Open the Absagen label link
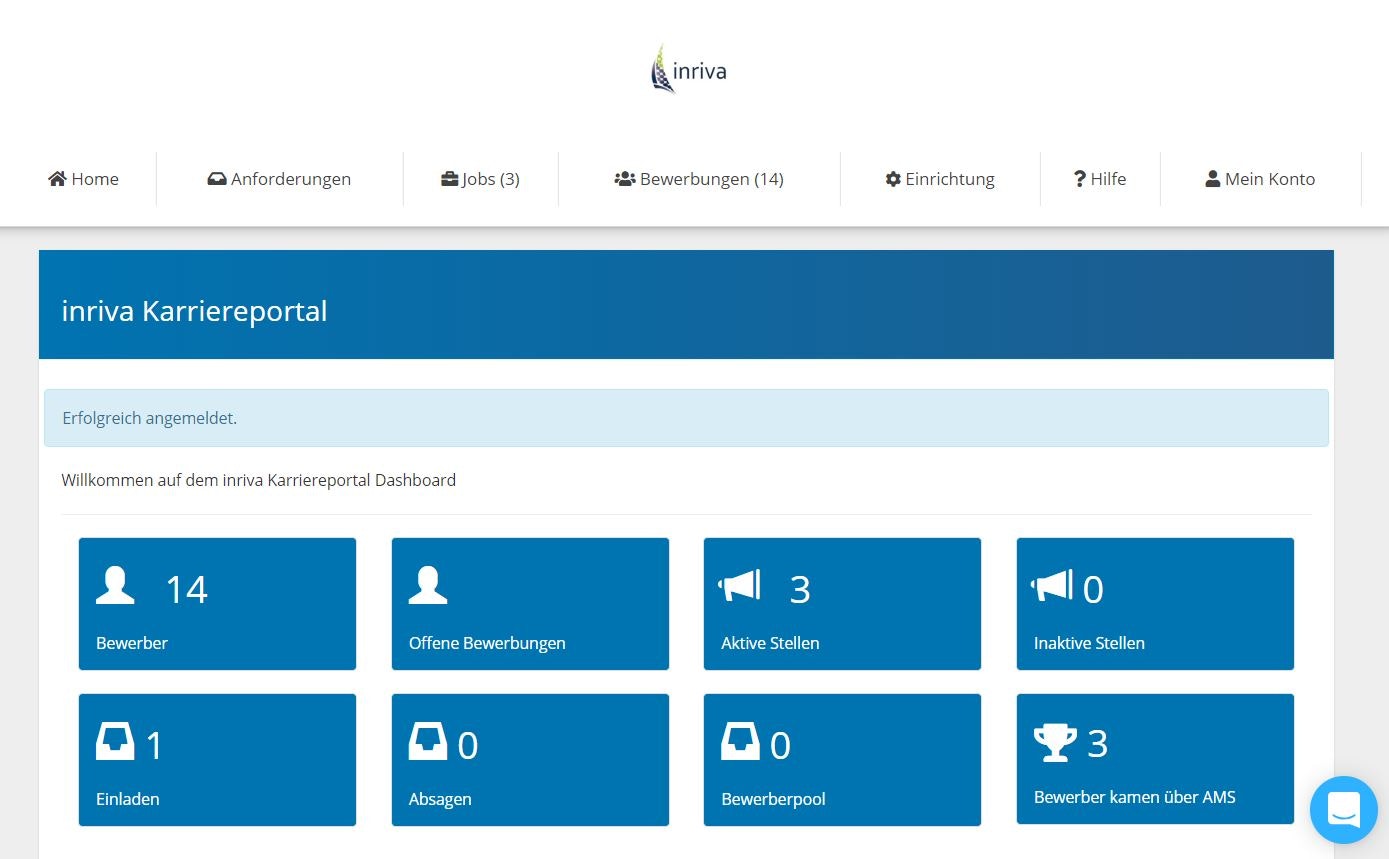Image resolution: width=1389 pixels, height=859 pixels. pos(440,799)
